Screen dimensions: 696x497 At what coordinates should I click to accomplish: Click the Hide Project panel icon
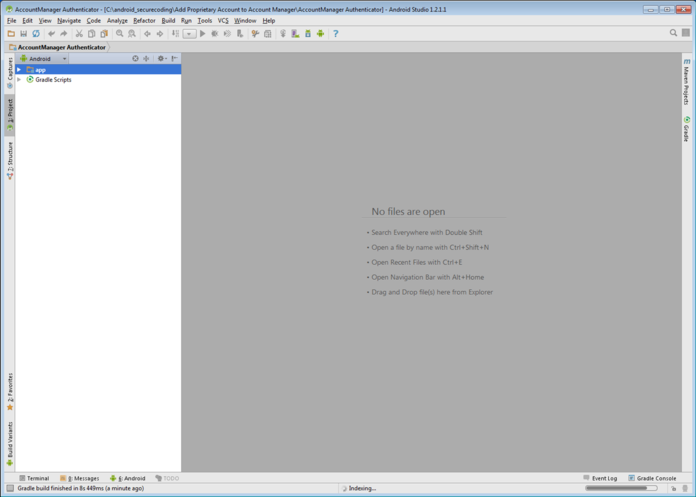click(174, 59)
